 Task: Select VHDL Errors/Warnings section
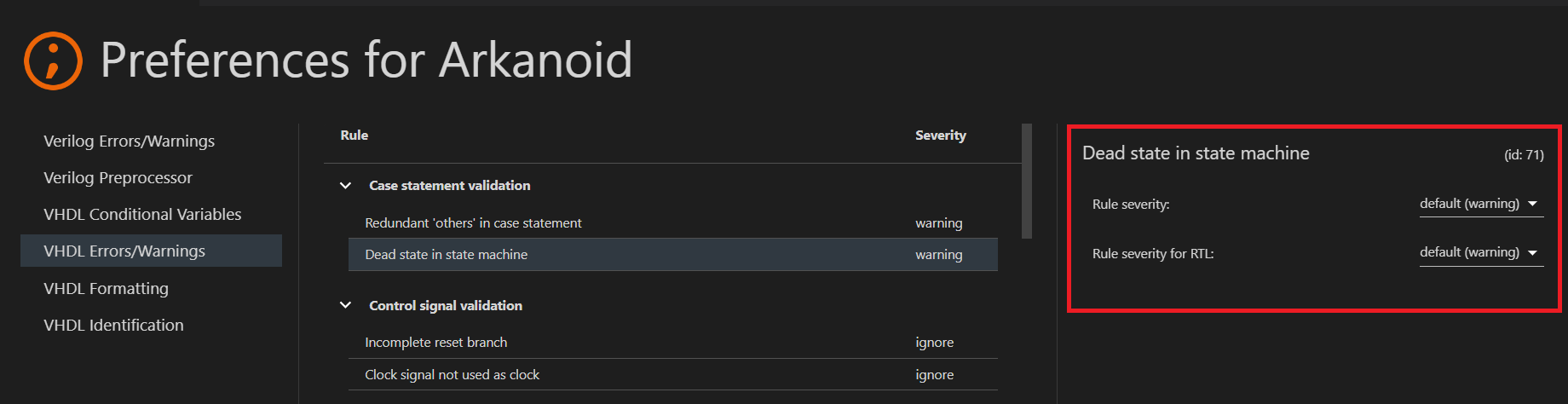click(124, 251)
